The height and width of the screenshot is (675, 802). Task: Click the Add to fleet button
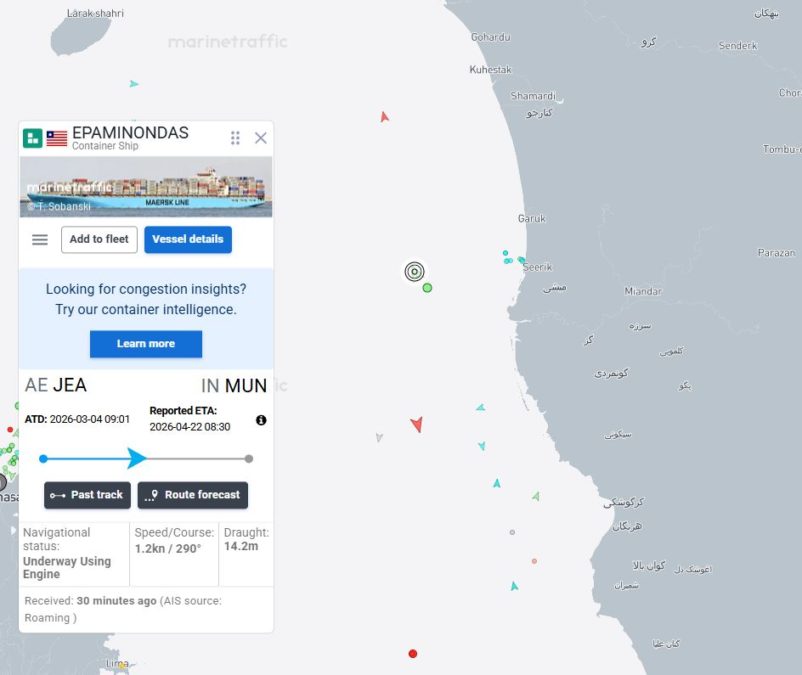tap(98, 240)
